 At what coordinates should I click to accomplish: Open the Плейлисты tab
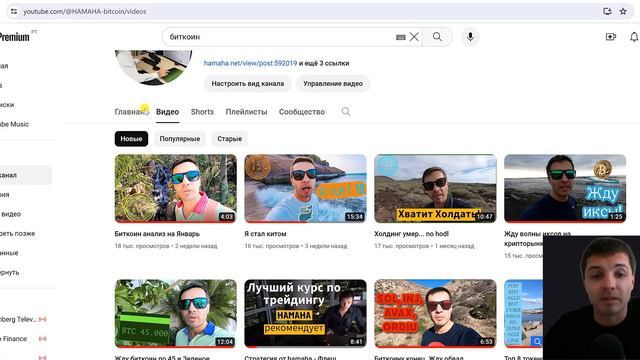click(247, 112)
